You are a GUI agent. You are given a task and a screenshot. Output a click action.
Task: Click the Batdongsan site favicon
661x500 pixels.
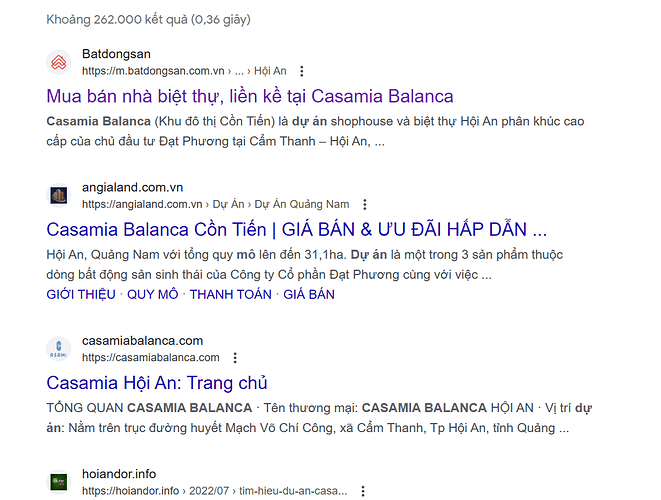(59, 62)
